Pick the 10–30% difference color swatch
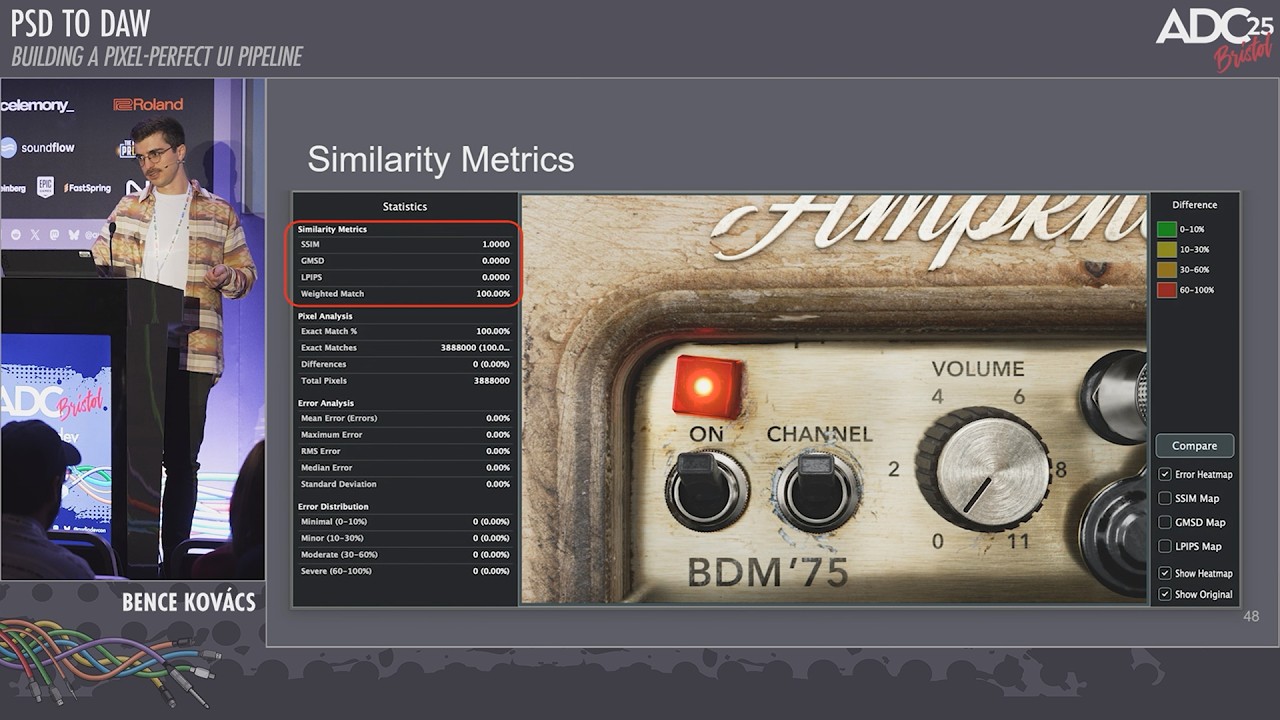 (1166, 249)
